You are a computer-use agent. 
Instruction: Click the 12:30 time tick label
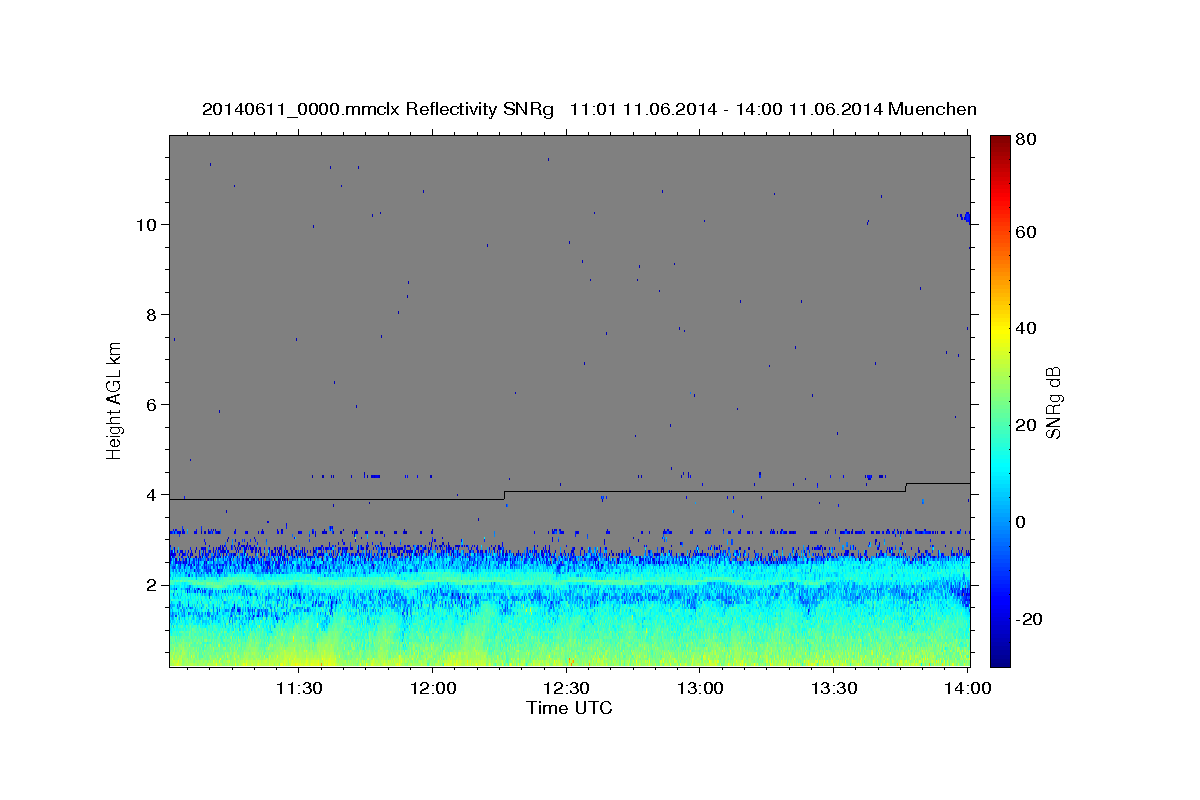point(567,688)
